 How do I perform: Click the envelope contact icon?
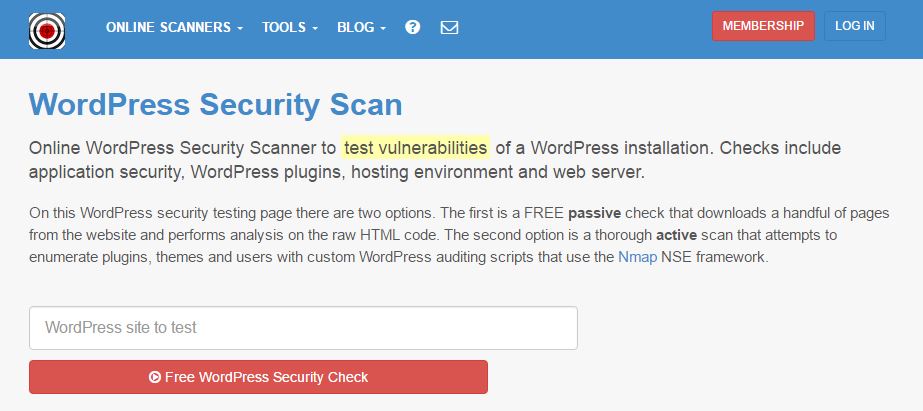(449, 27)
